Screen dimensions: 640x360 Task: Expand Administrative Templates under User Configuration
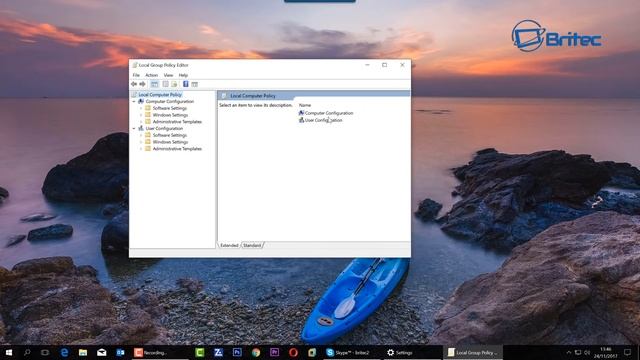tap(141, 149)
